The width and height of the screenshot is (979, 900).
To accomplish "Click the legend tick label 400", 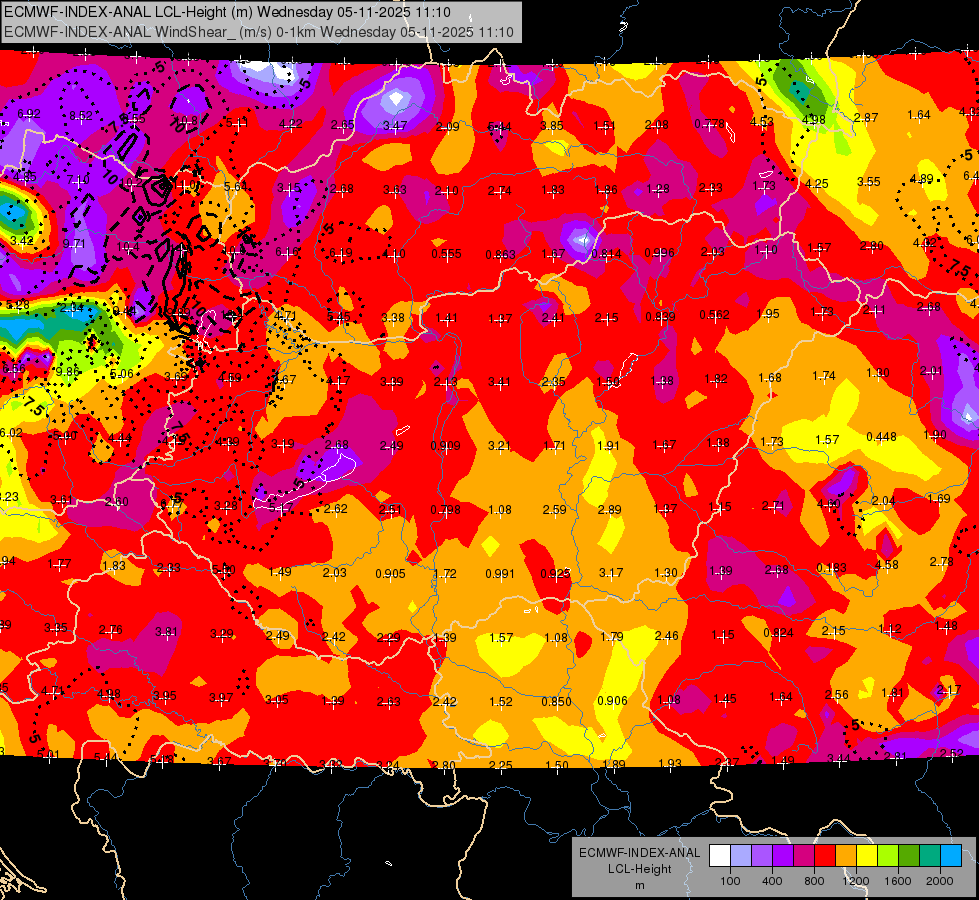I will pos(772,881).
